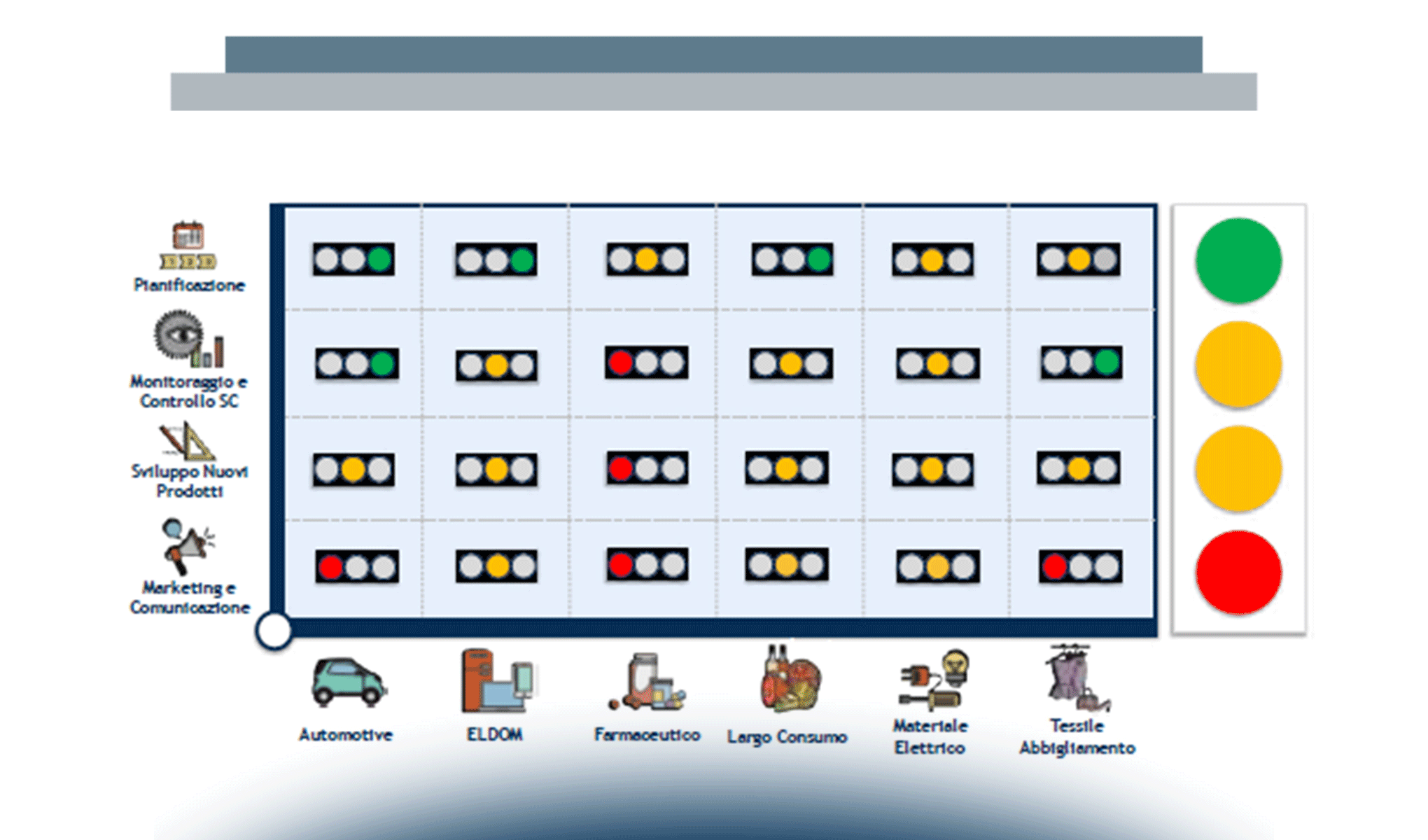Click the Largo Consumo label text

click(787, 737)
